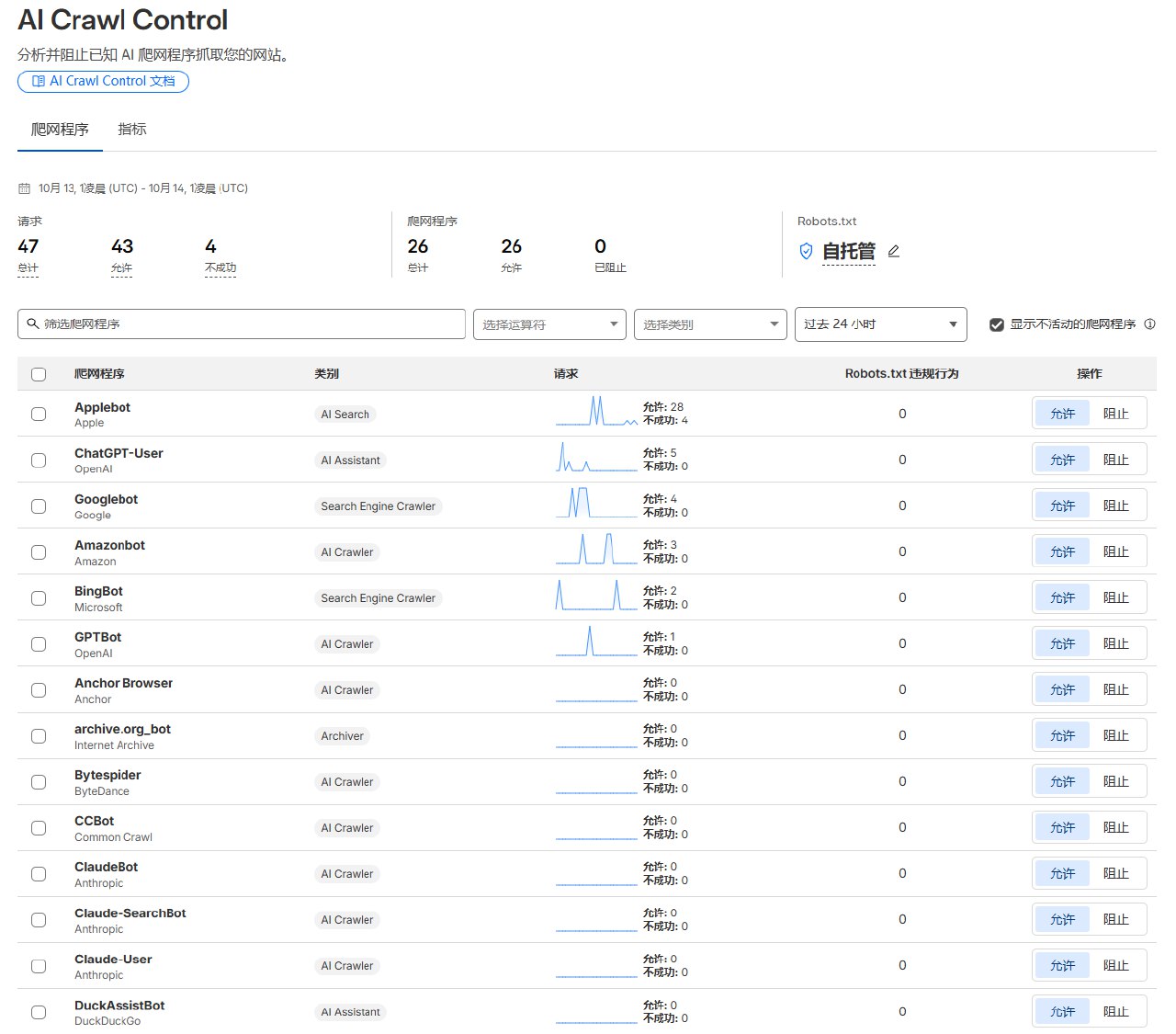Screen dimensions: 1176x1034
Task: Expand the 过去 24 小时 time range dropdown
Action: coord(880,324)
